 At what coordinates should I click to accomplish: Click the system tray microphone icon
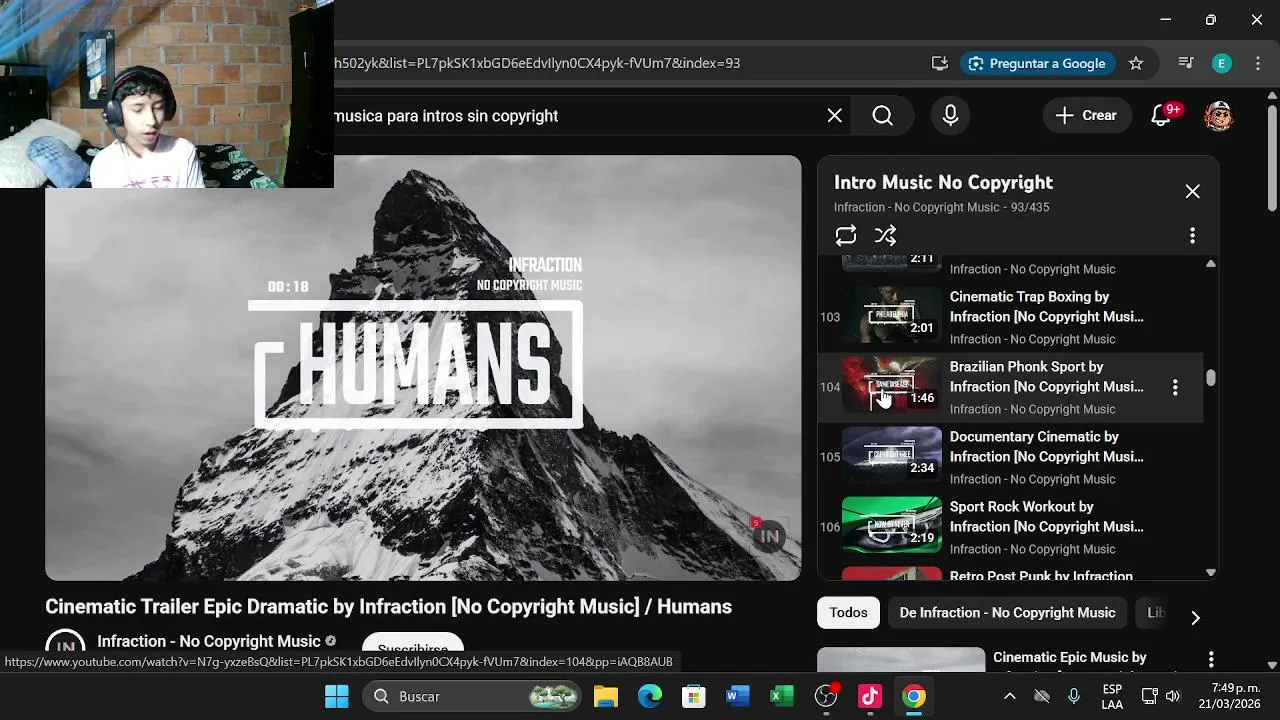(x=1074, y=696)
